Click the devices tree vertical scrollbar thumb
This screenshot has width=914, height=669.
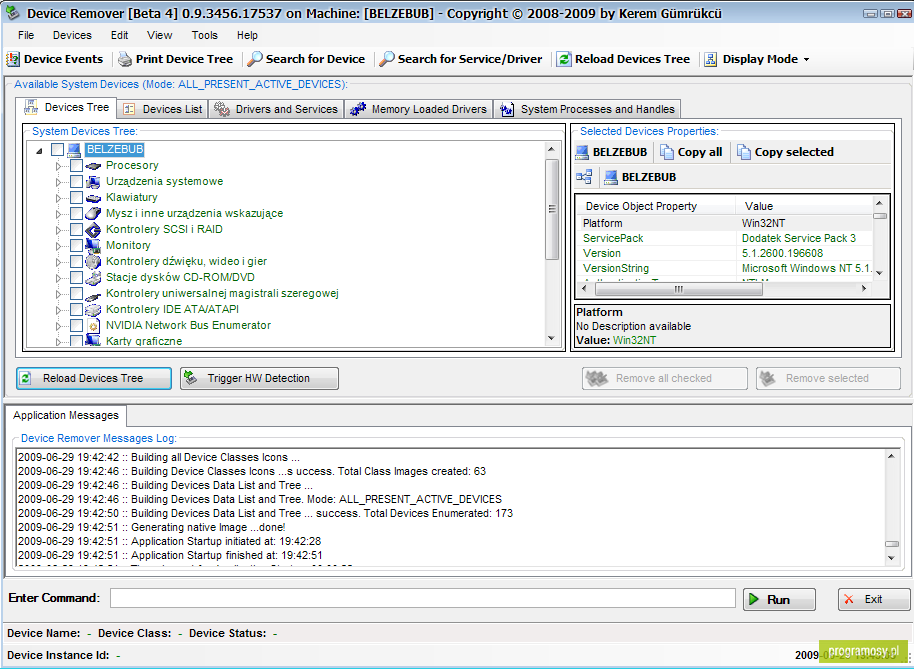coord(552,209)
